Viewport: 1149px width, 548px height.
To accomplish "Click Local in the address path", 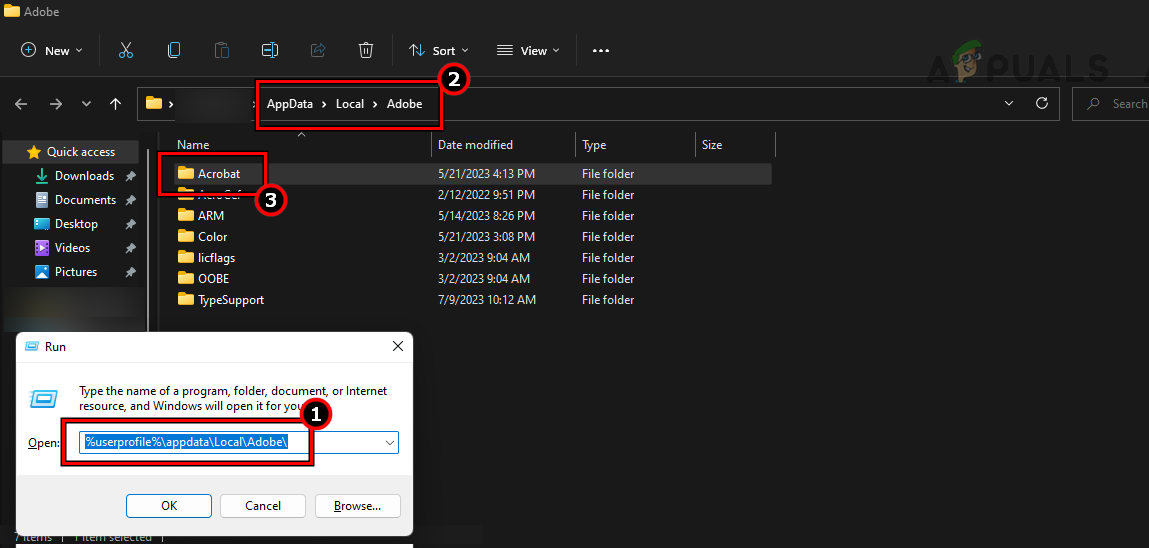I will tap(350, 104).
